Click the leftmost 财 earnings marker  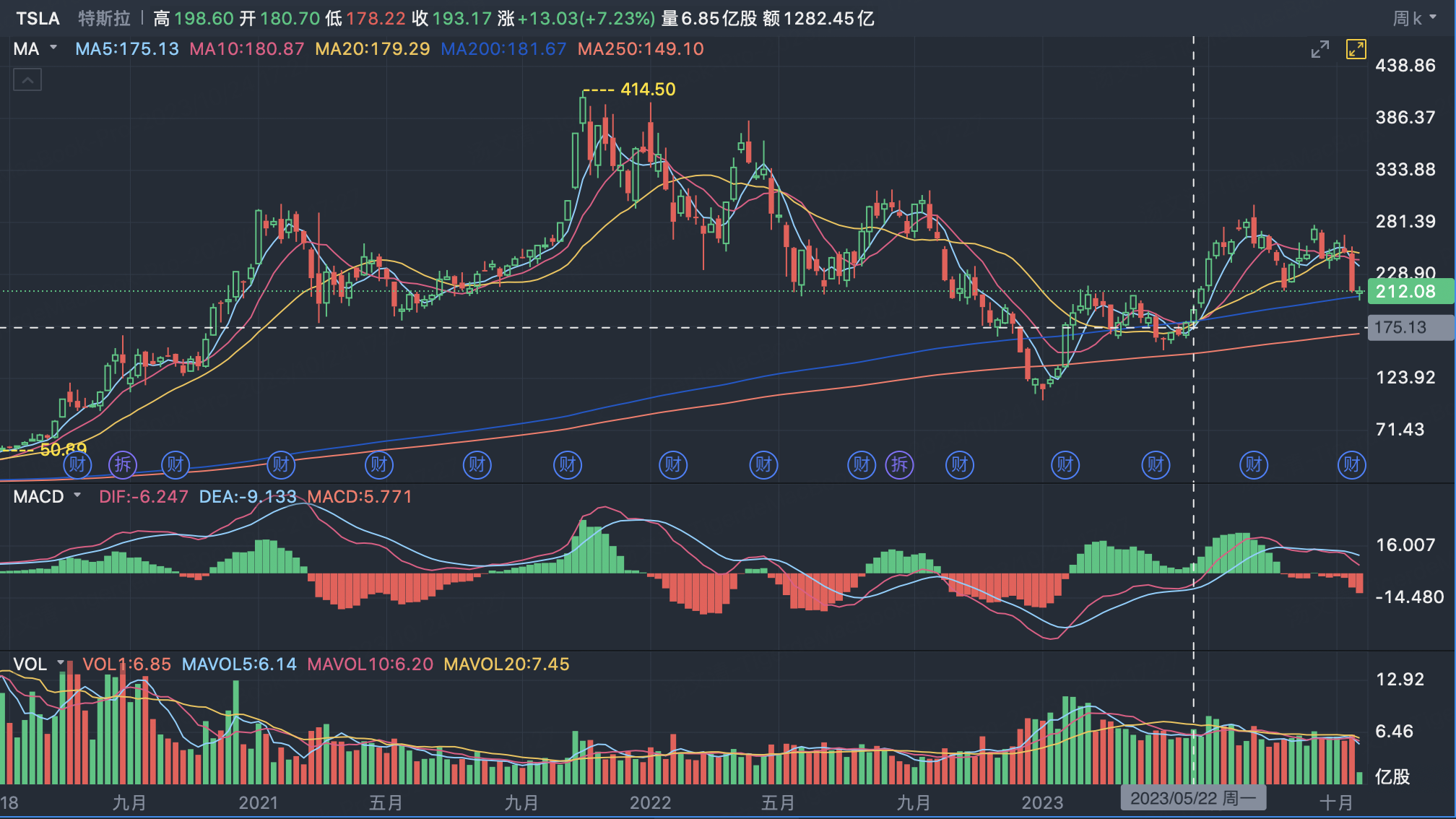pyautogui.click(x=77, y=464)
